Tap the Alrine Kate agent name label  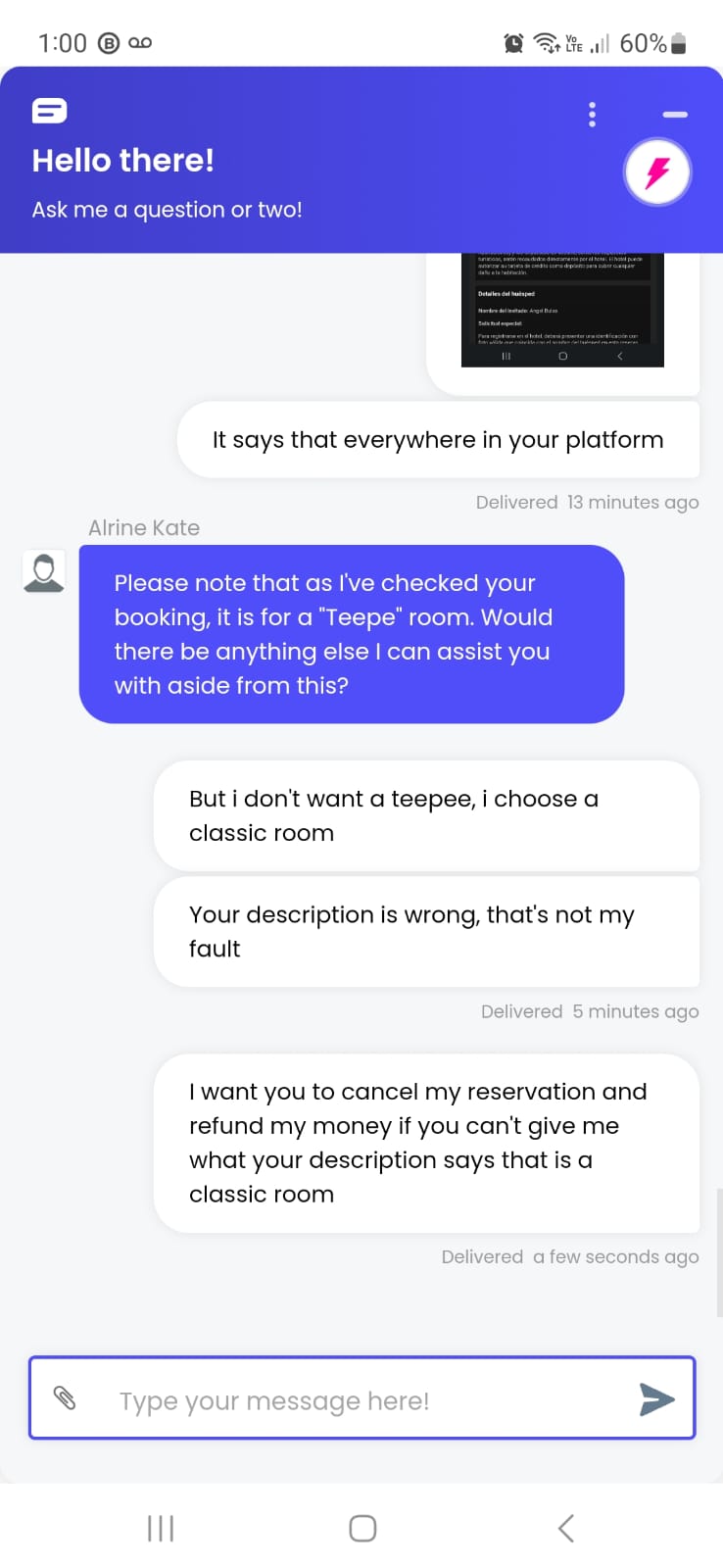144,528
